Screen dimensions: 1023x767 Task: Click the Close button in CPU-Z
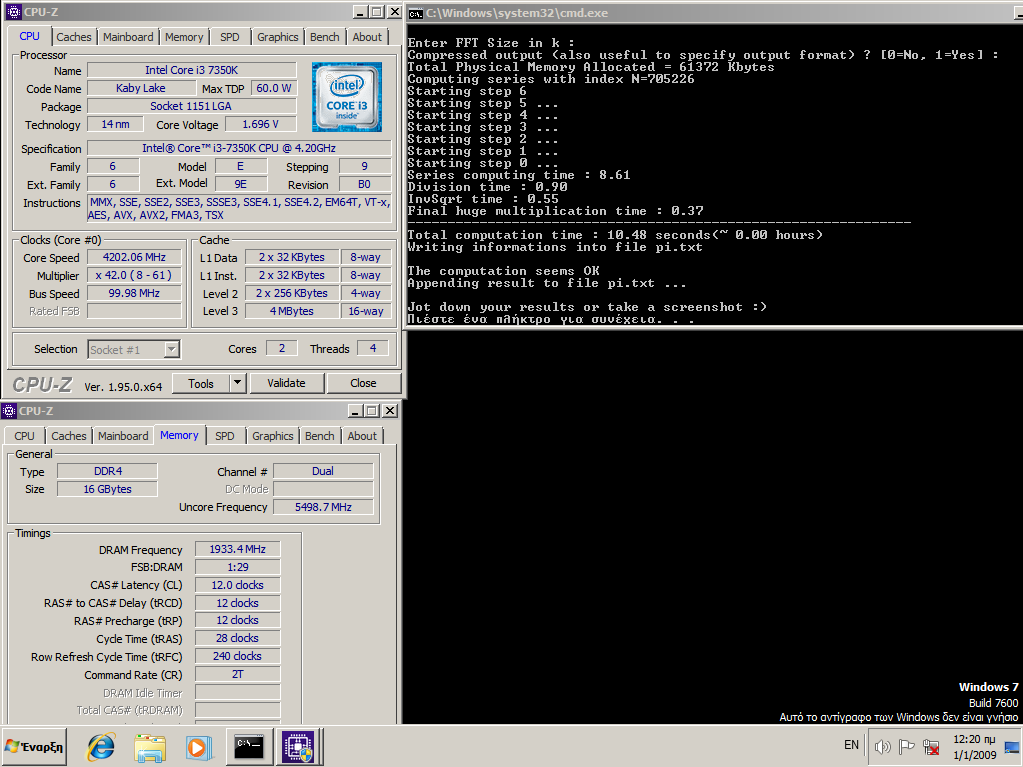tap(363, 384)
